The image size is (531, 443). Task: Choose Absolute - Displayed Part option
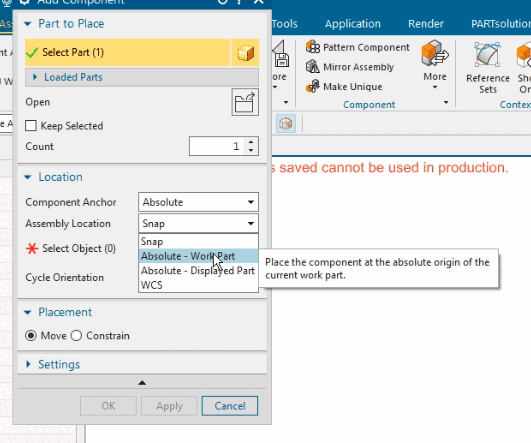(x=198, y=271)
